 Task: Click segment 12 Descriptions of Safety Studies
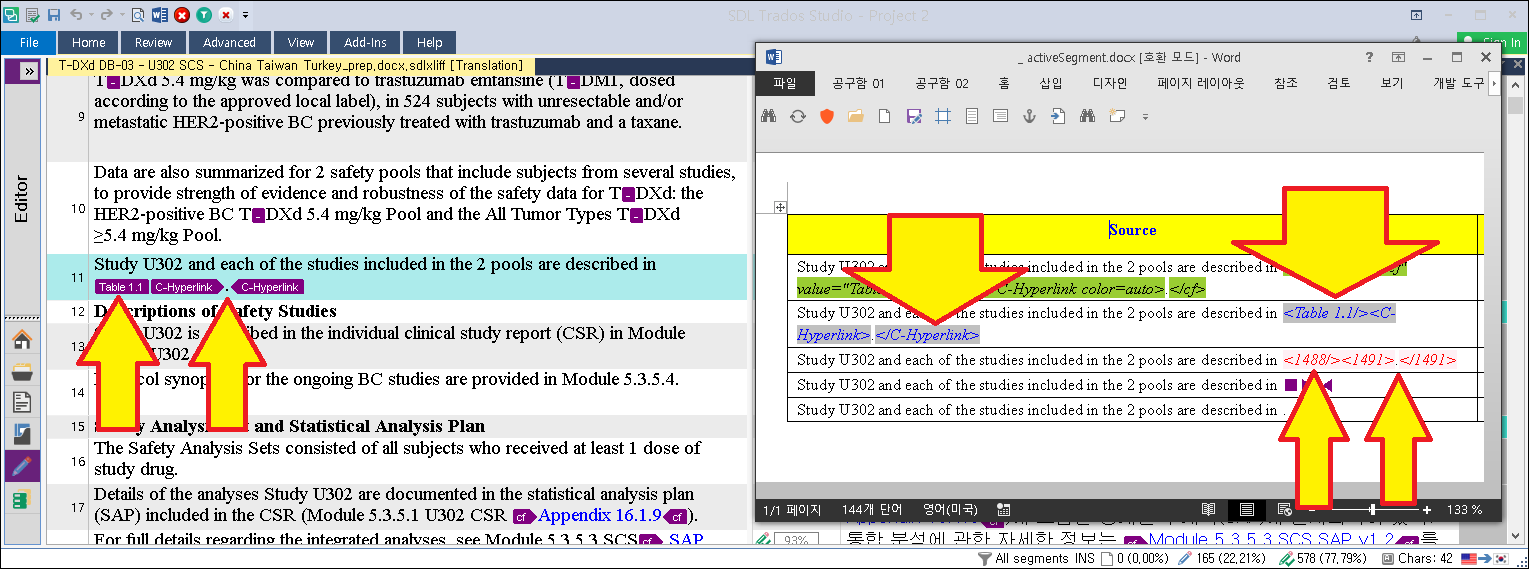[x=215, y=312]
